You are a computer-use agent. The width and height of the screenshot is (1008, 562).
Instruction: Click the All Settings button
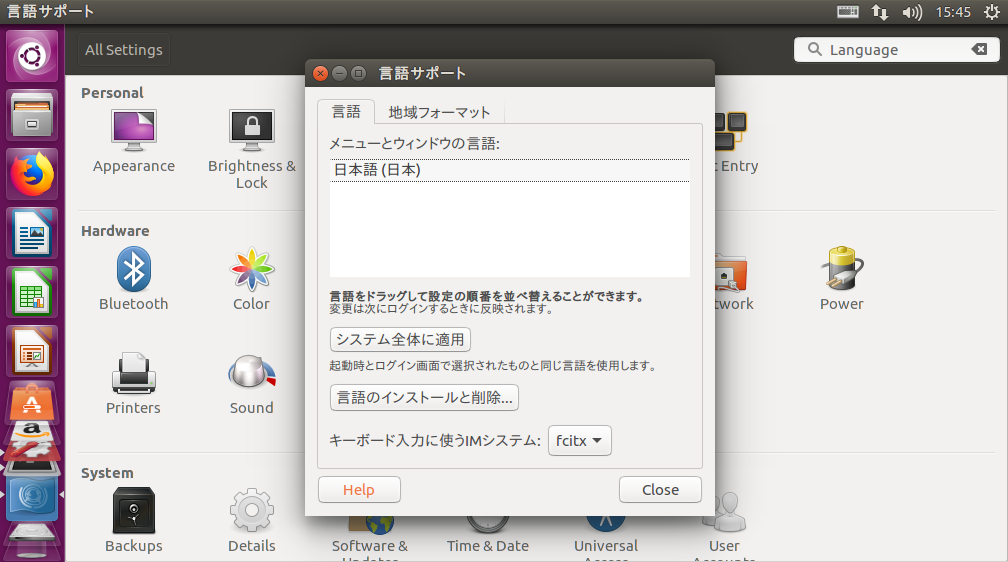124,50
